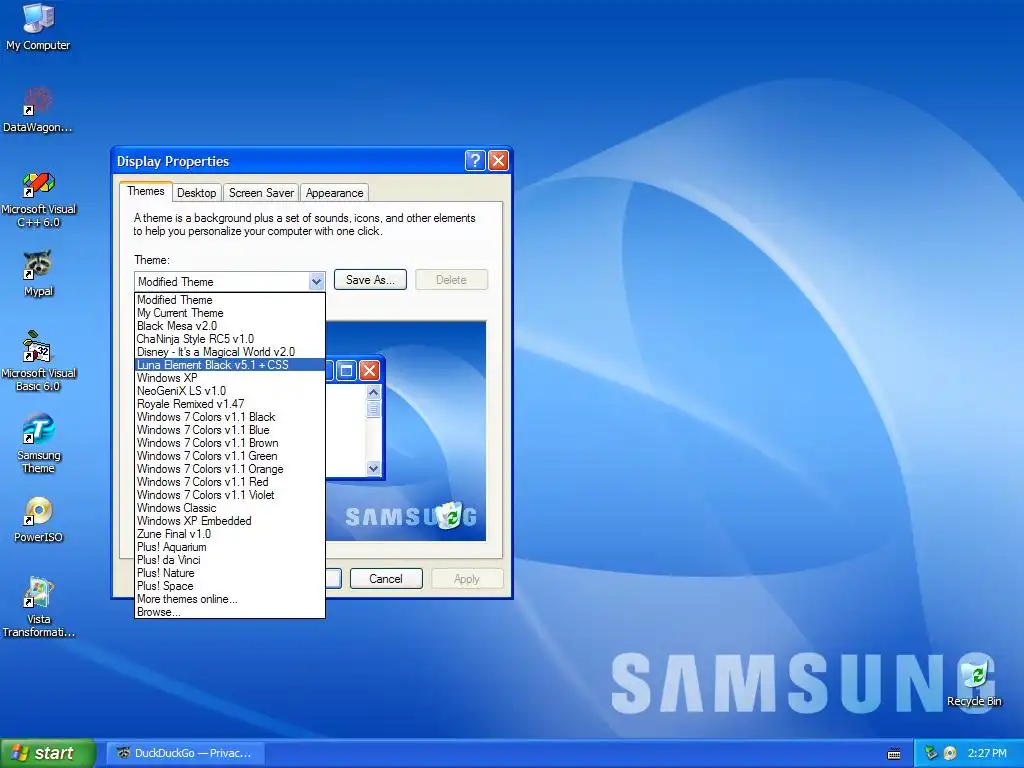Close the Display Properties dialog
1024x768 pixels.
pyautogui.click(x=498, y=161)
